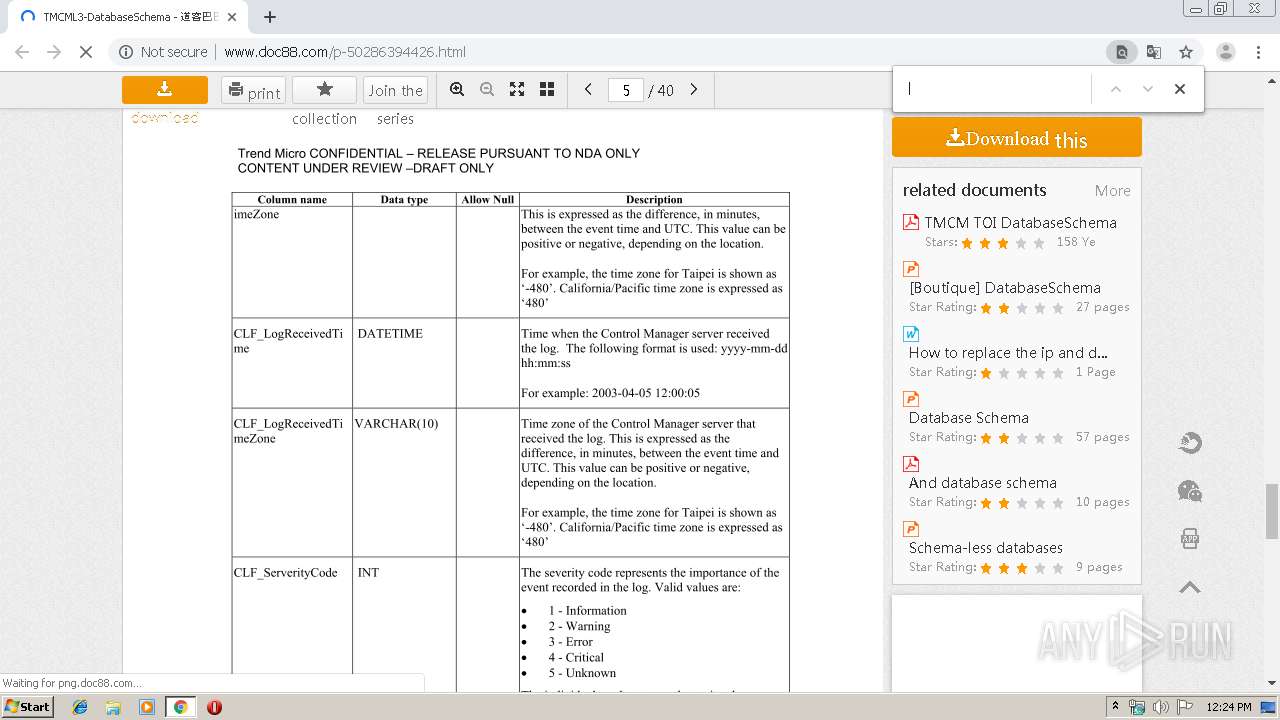Add document to collection with star icon
This screenshot has height=720, width=1280.
tap(324, 90)
